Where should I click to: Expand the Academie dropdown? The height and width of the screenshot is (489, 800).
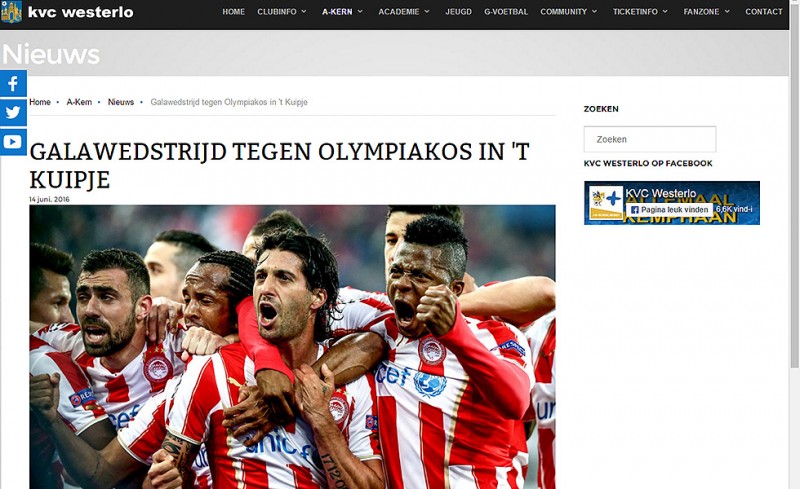404,12
